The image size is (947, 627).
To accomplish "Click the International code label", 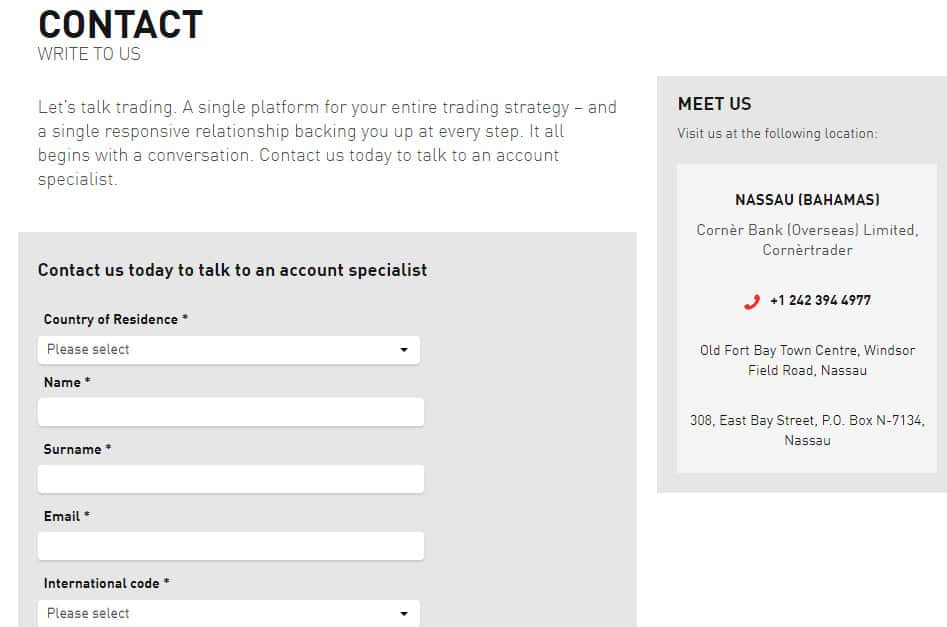I will (x=106, y=583).
